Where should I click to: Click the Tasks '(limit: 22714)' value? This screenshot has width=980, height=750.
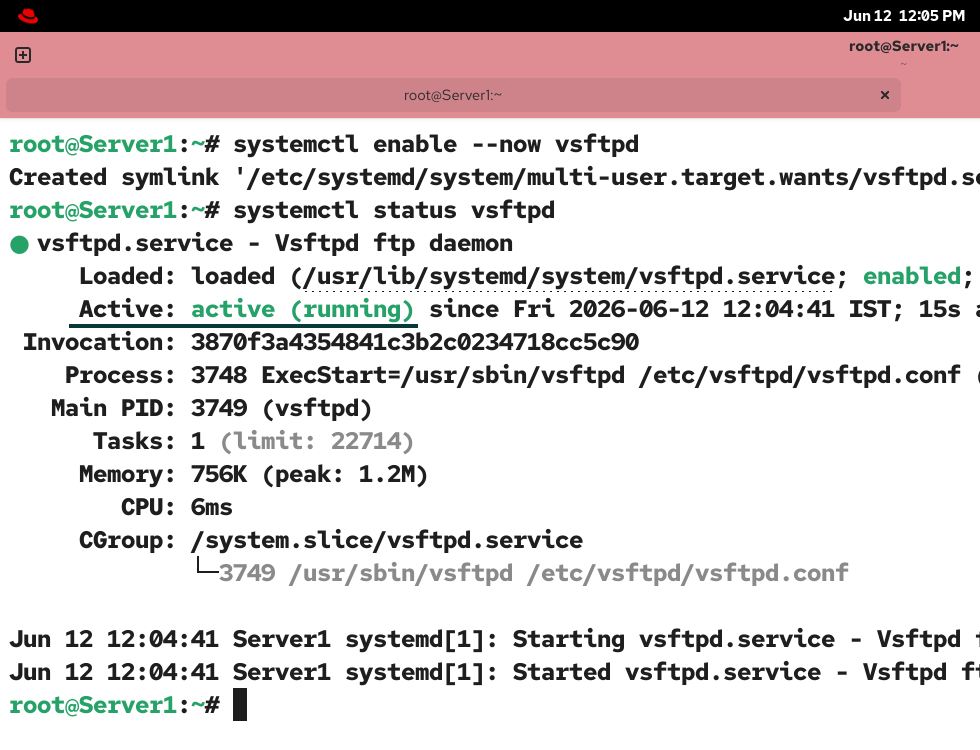tap(317, 441)
